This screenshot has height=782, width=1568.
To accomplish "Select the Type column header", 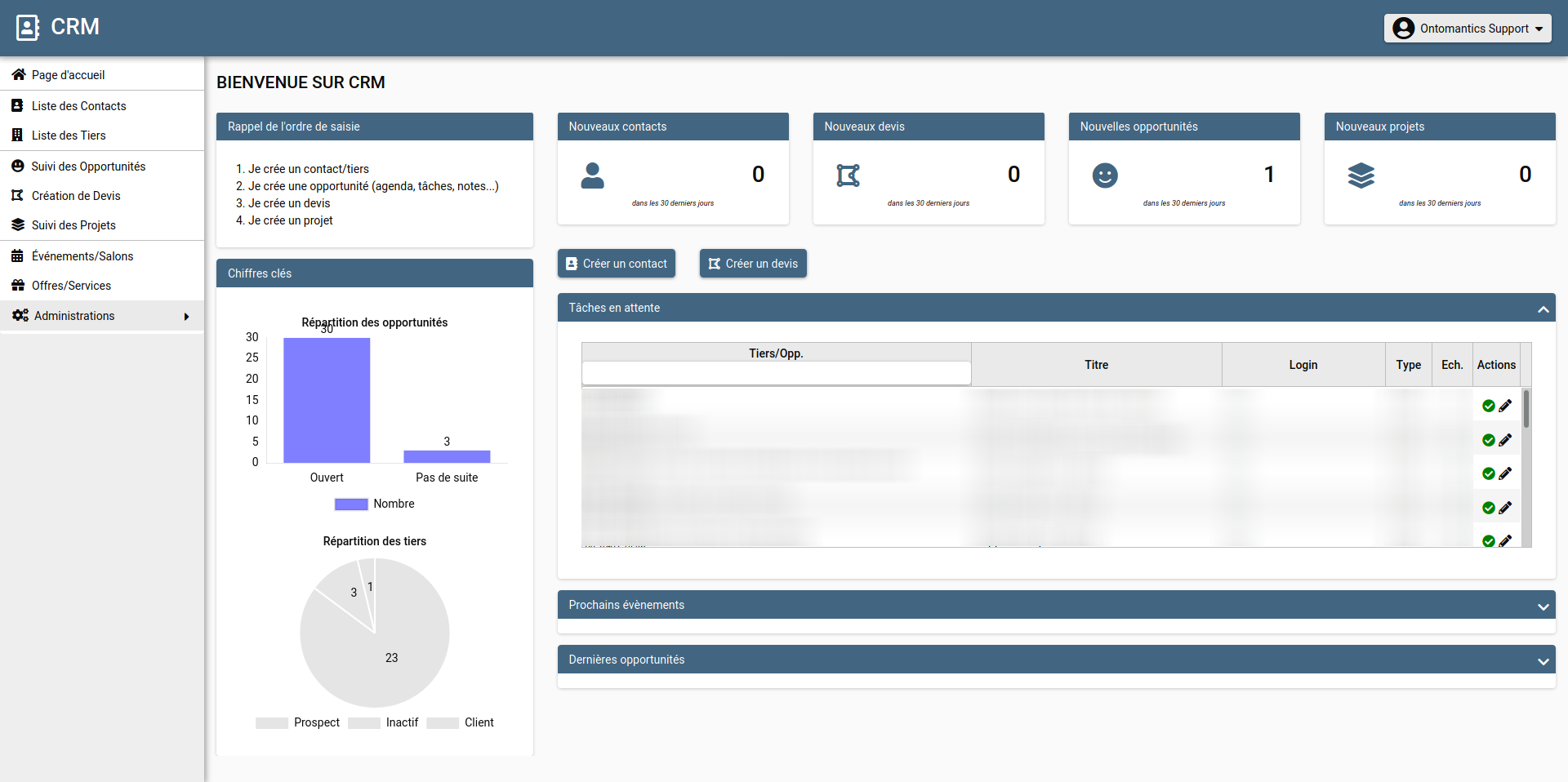I will click(x=1408, y=365).
